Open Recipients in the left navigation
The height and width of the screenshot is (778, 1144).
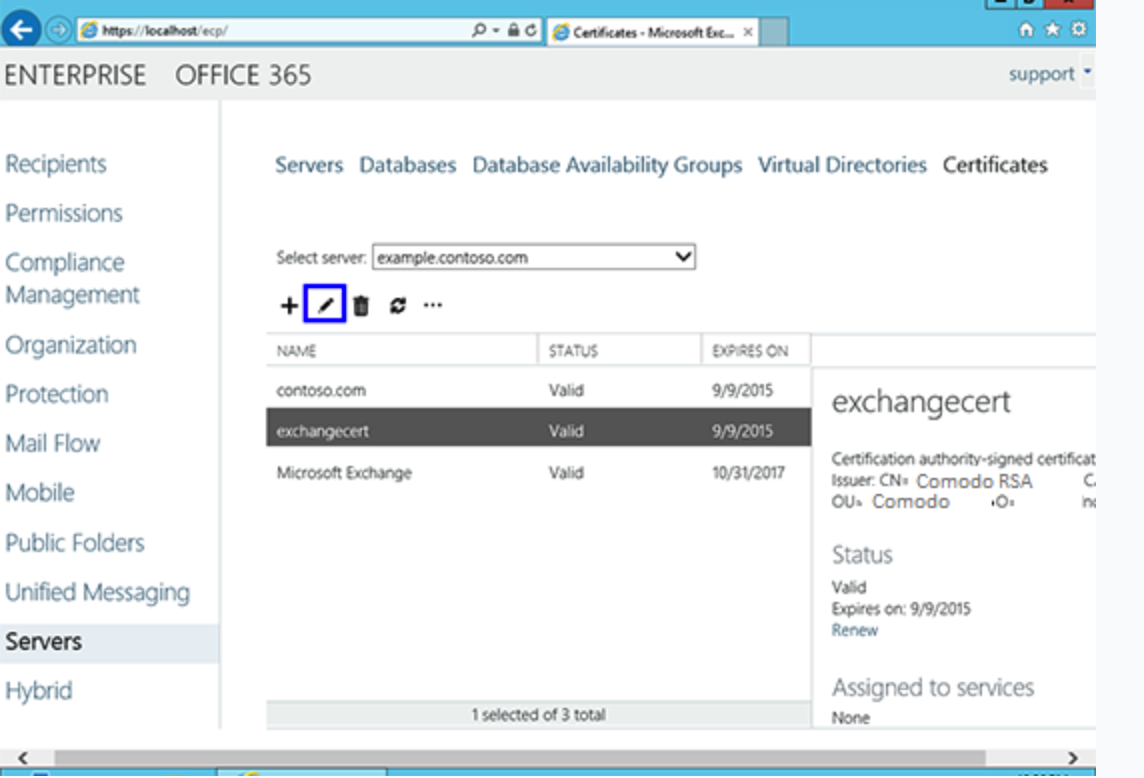pyautogui.click(x=55, y=163)
